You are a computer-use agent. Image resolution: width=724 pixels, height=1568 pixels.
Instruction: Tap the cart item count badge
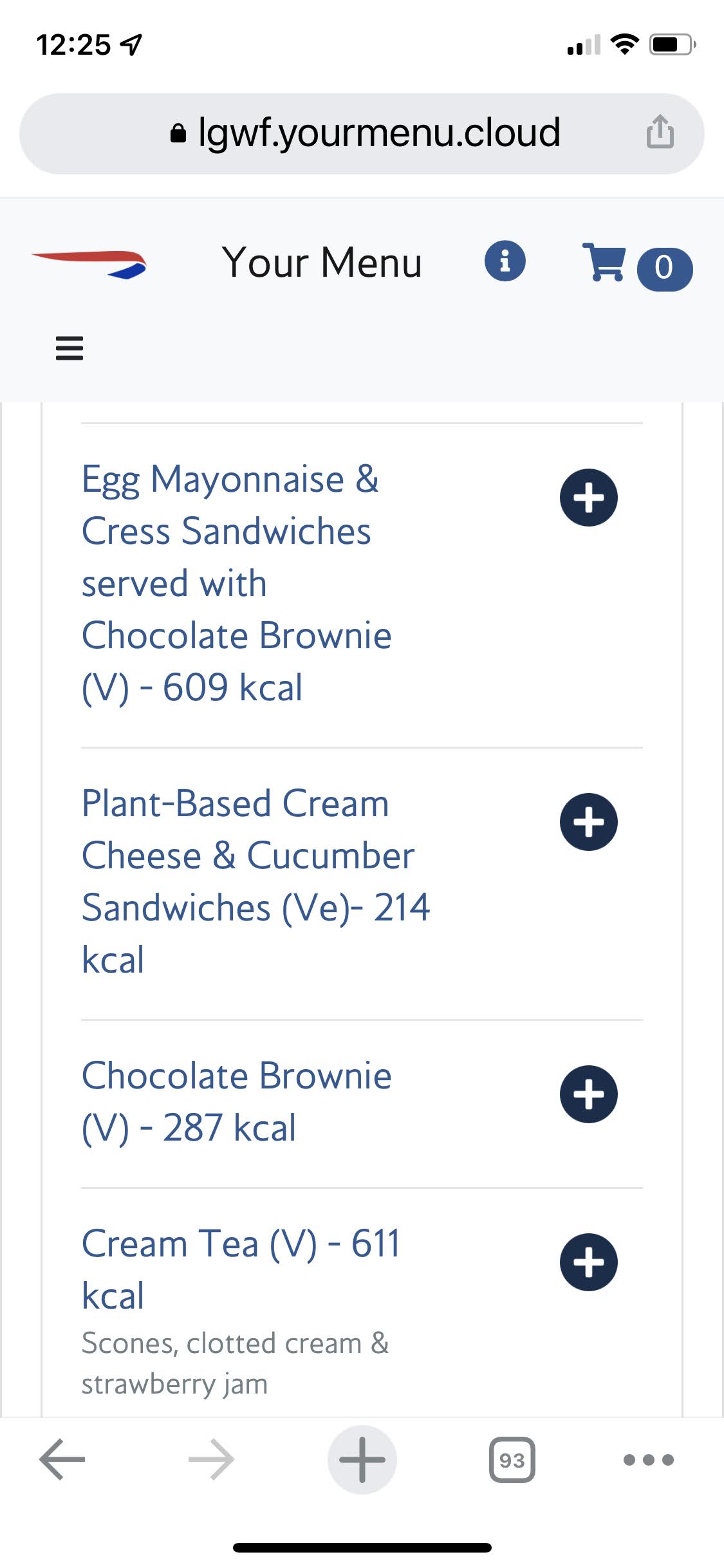coord(664,268)
